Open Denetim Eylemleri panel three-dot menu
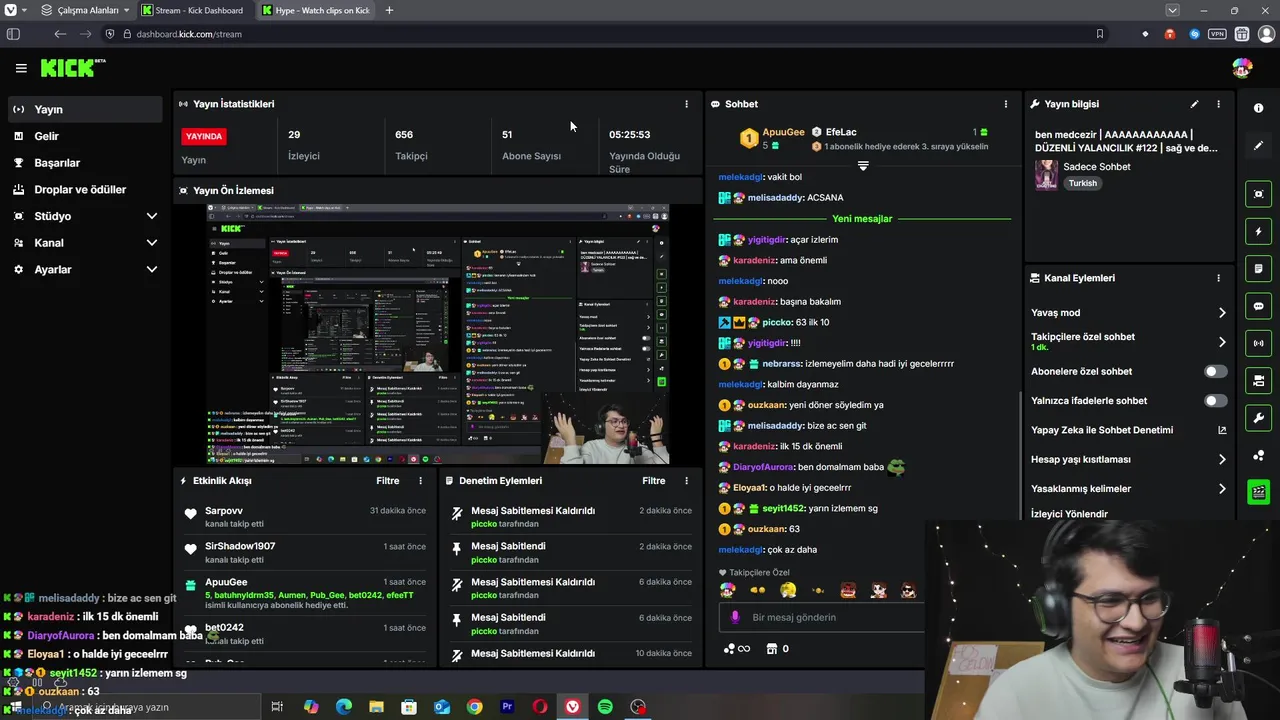Viewport: 1280px width, 720px height. (686, 481)
